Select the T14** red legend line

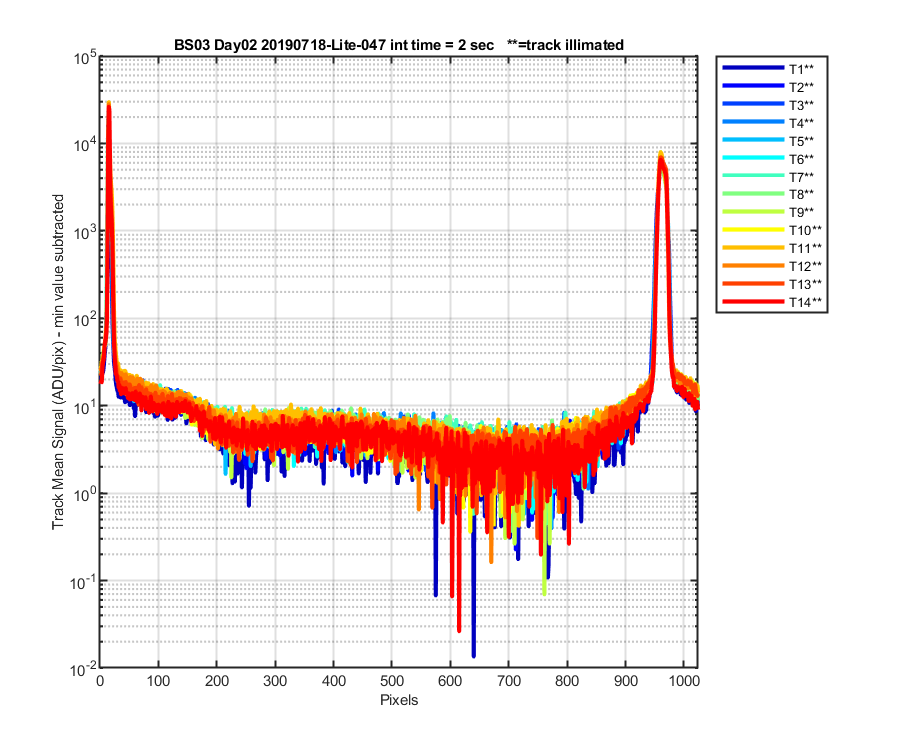[x=754, y=302]
